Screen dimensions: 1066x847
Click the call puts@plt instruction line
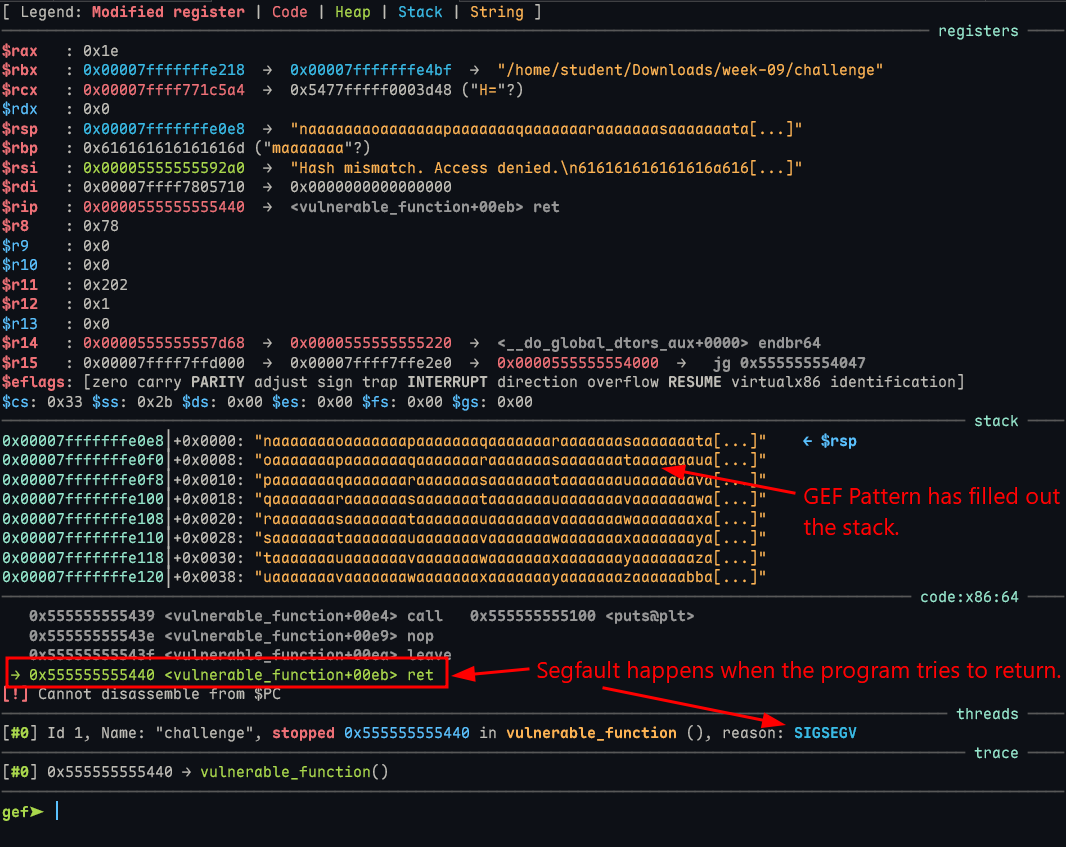[x=362, y=616]
